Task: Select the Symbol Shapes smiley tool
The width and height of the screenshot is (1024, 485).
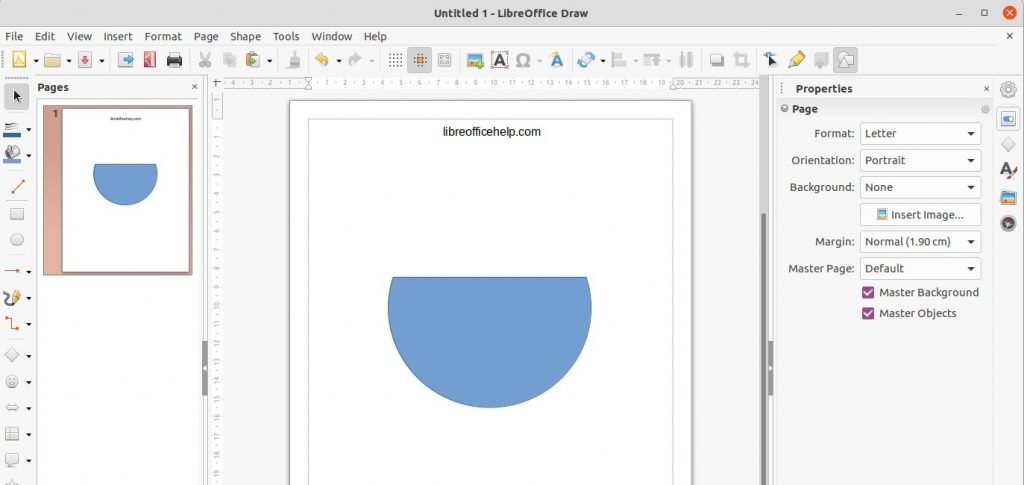Action: (x=12, y=382)
